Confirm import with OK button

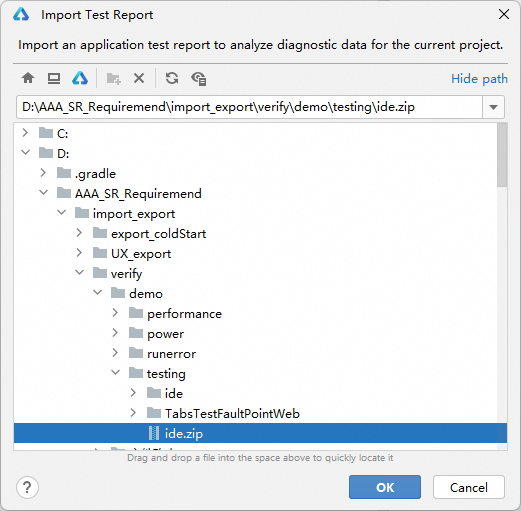pos(385,487)
